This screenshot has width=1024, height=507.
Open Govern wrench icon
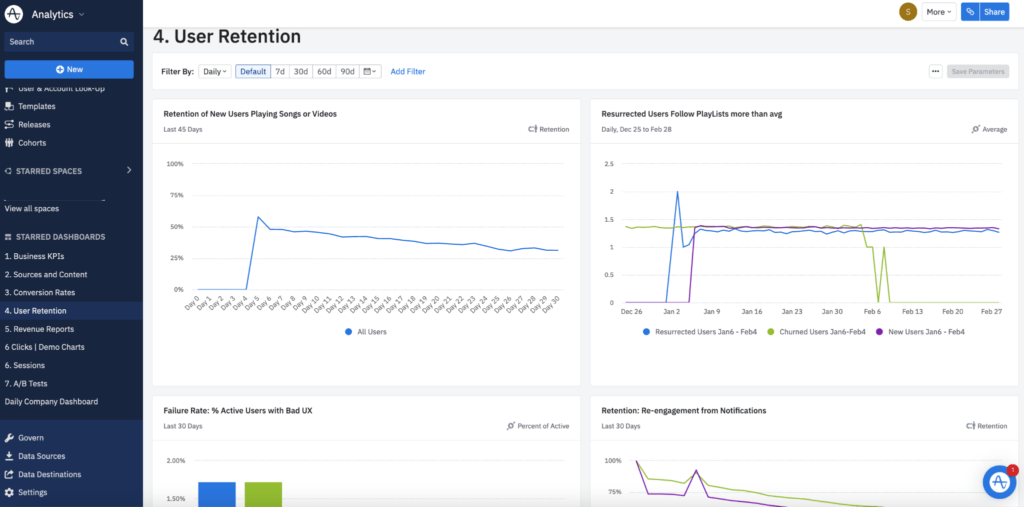[9, 438]
